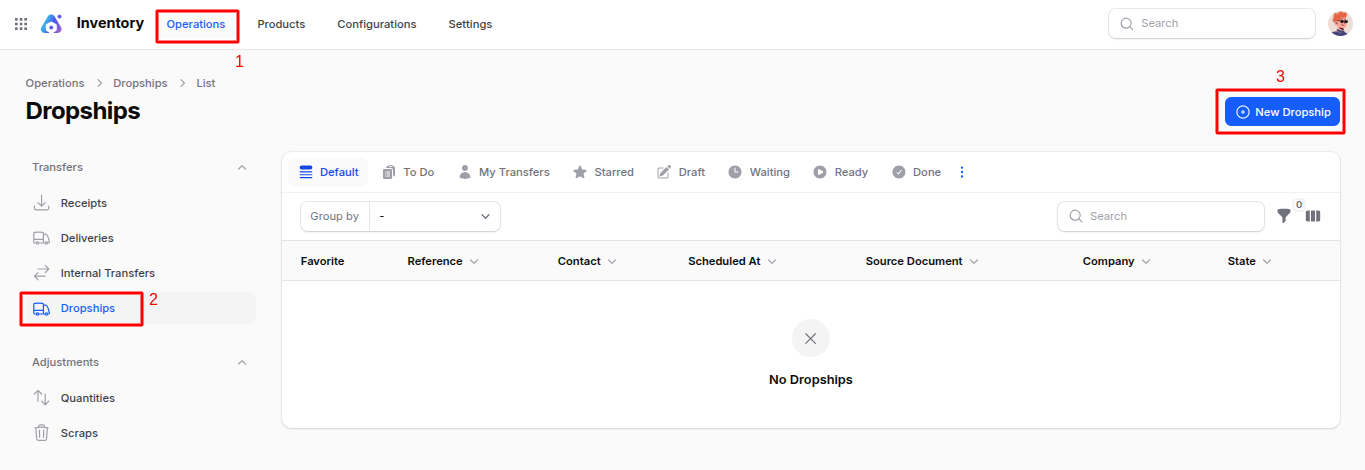Switch to the Done tab
The image size is (1365, 470).
[x=917, y=172]
